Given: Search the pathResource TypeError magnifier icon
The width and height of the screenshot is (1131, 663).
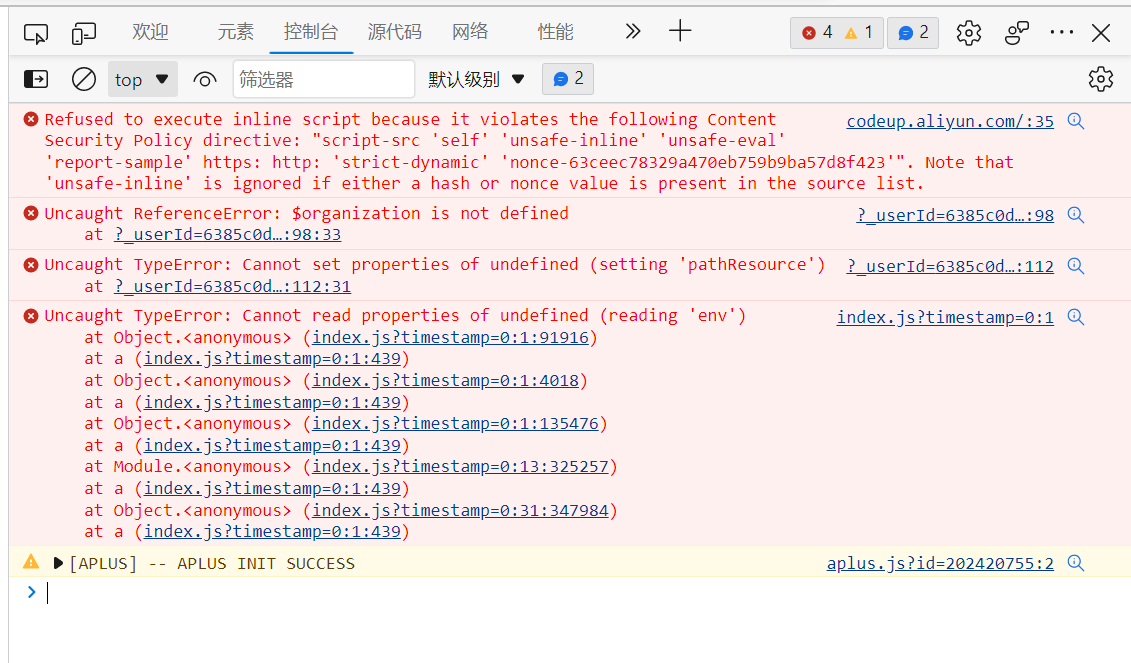Looking at the screenshot, I should click(1075, 265).
